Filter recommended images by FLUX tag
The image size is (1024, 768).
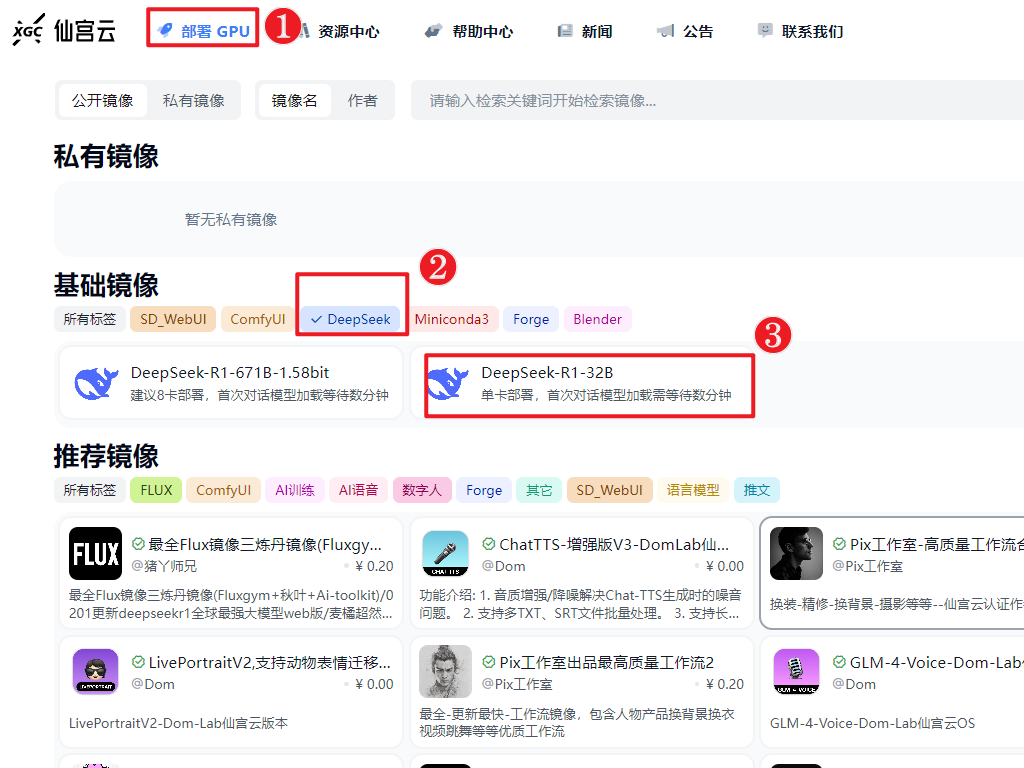coord(156,490)
